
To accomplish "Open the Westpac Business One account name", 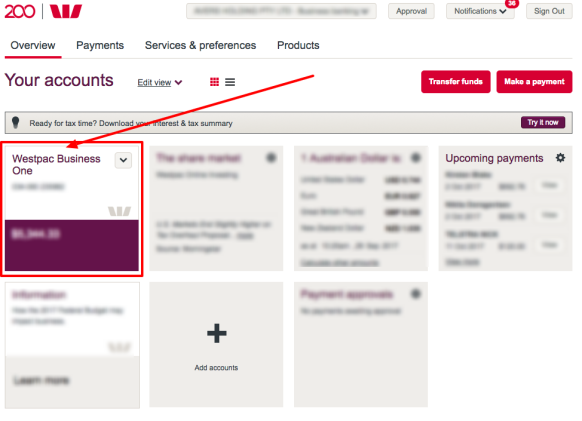I will click(56, 164).
